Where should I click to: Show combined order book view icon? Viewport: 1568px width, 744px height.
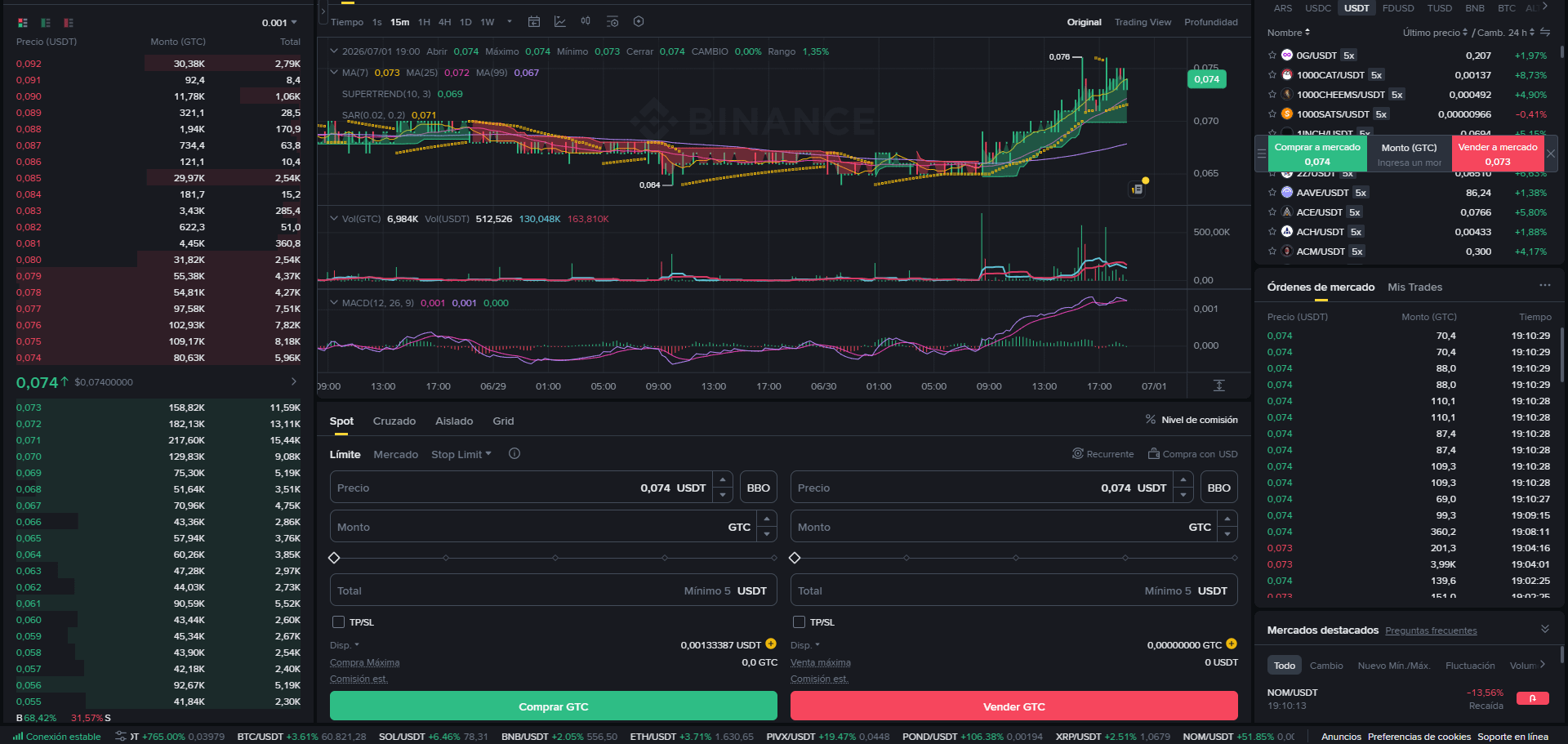coord(23,23)
